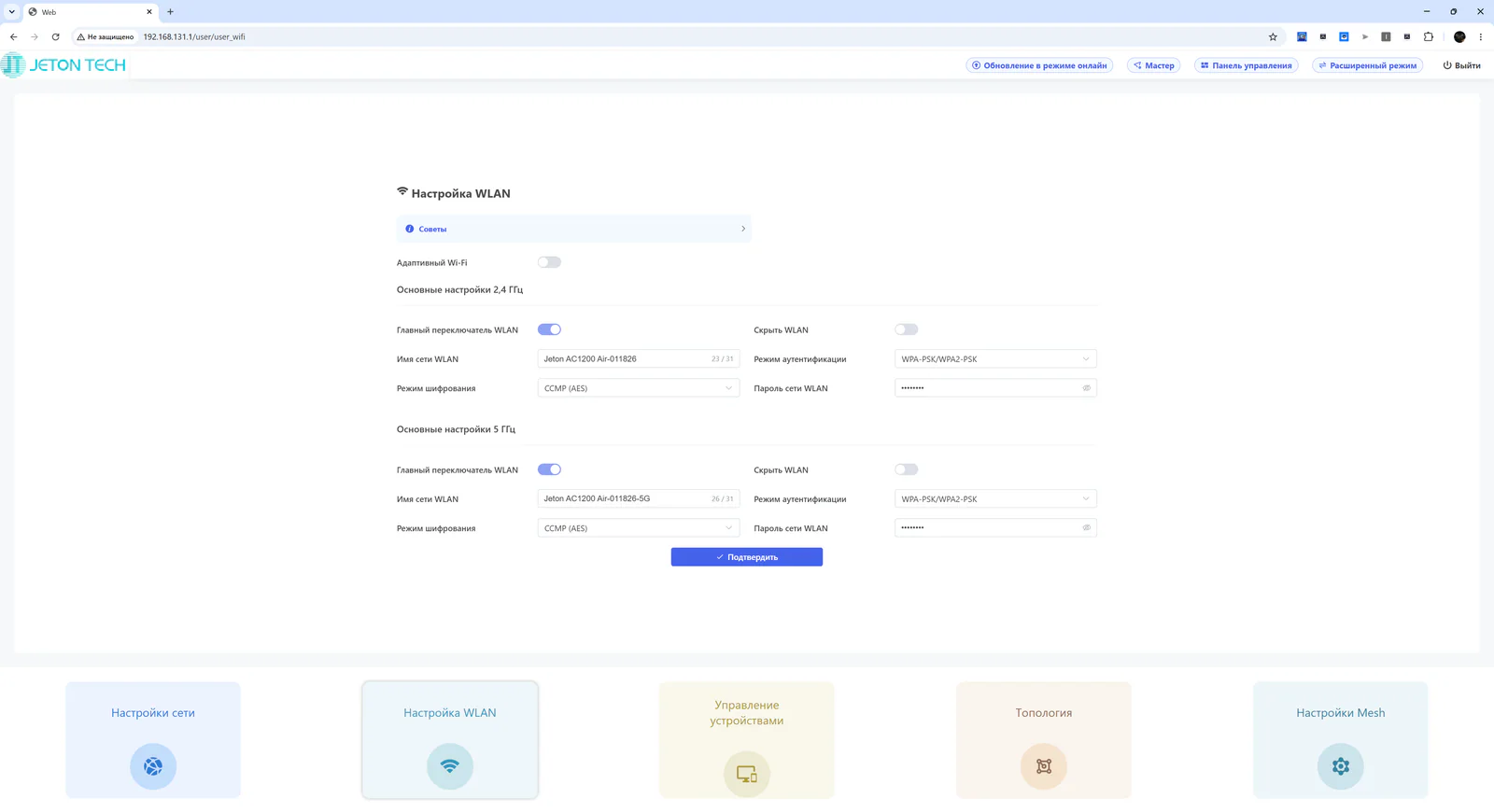Open Настройки сети section card
The height and width of the screenshot is (812, 1494).
point(153,740)
